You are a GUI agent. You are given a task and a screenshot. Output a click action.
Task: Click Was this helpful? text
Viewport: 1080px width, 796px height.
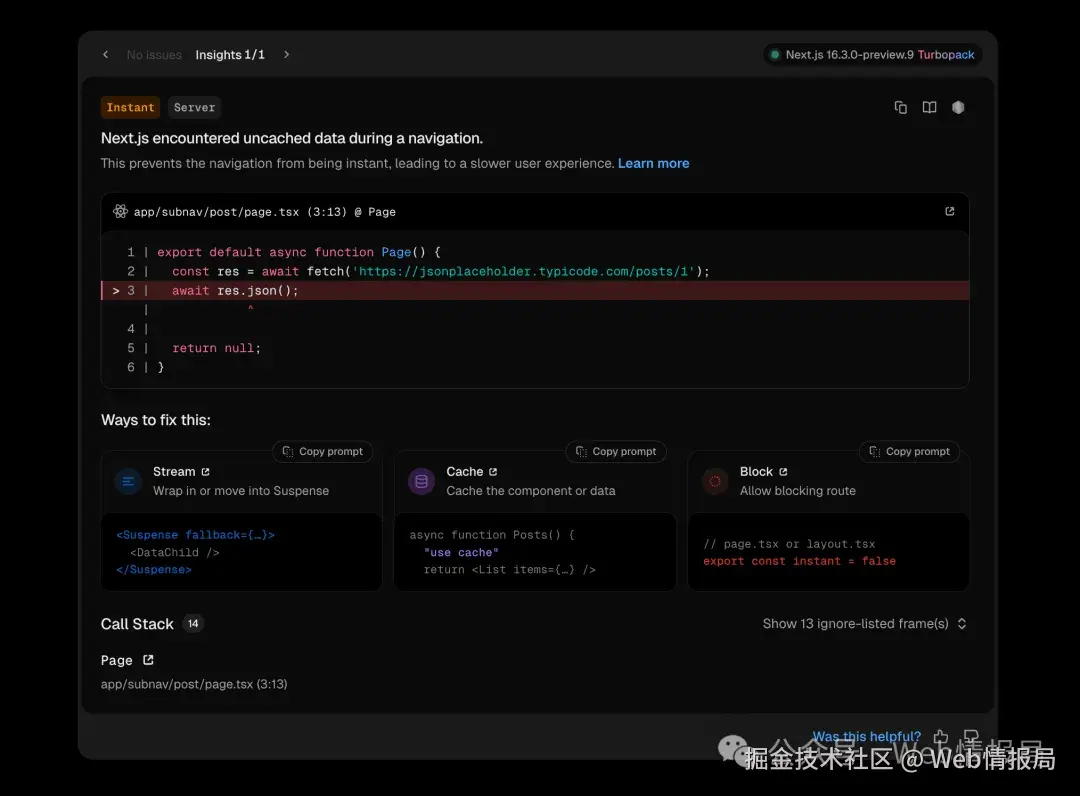[866, 737]
